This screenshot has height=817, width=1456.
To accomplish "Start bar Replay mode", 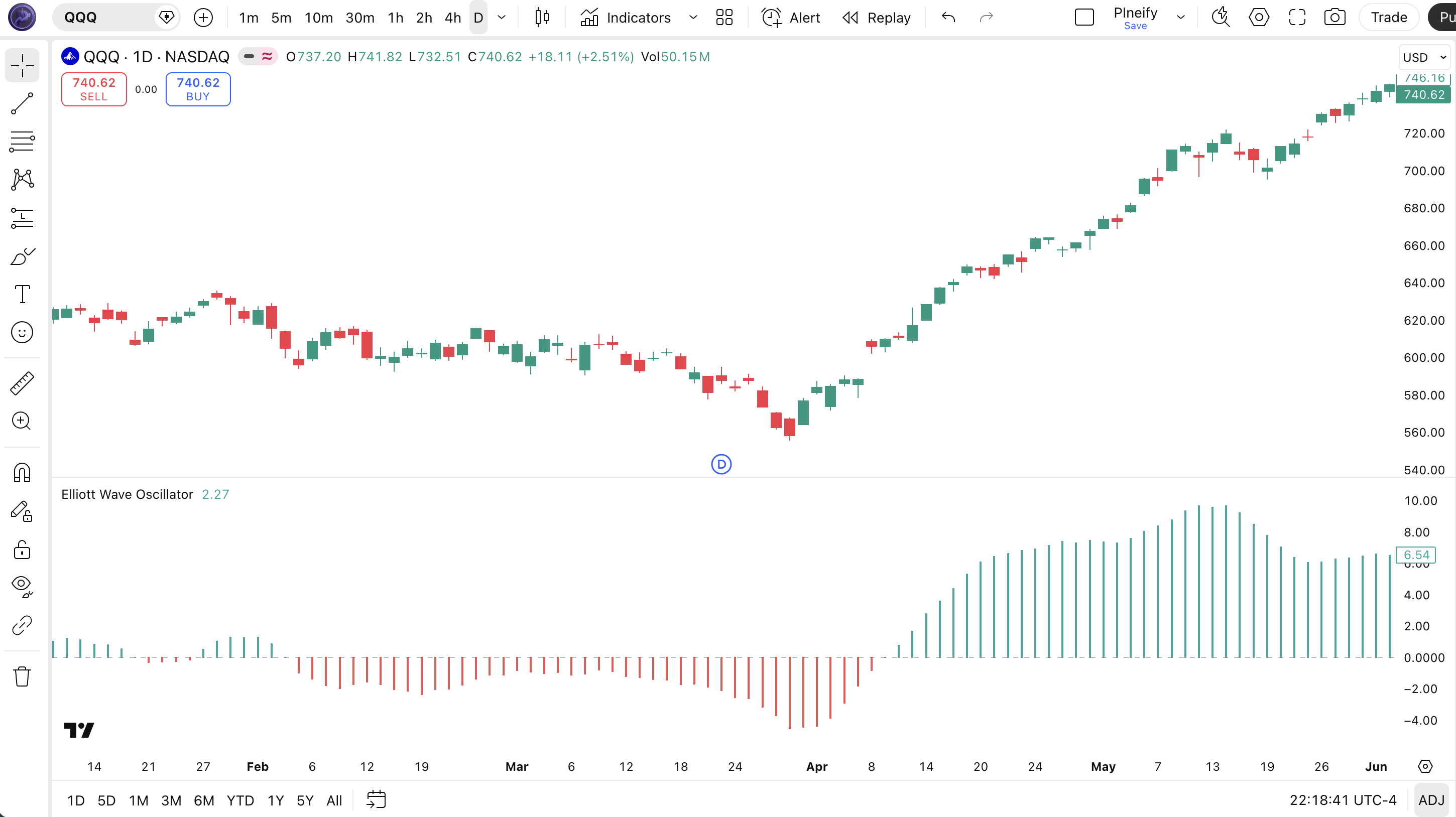I will tap(876, 18).
